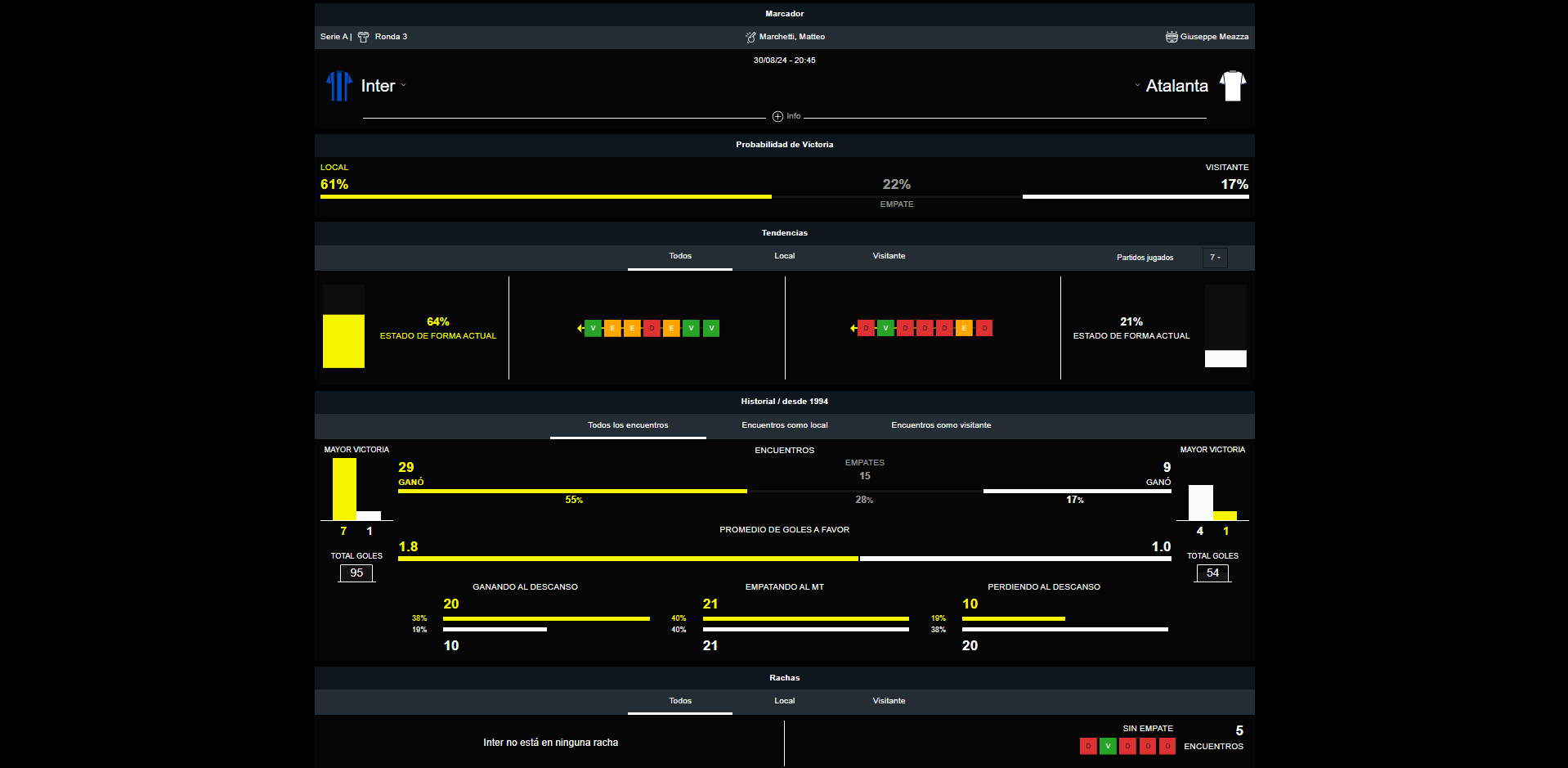Screen dimensions: 1568x768
Task: Click the shirt icon next to Ronda 3
Action: click(x=364, y=37)
